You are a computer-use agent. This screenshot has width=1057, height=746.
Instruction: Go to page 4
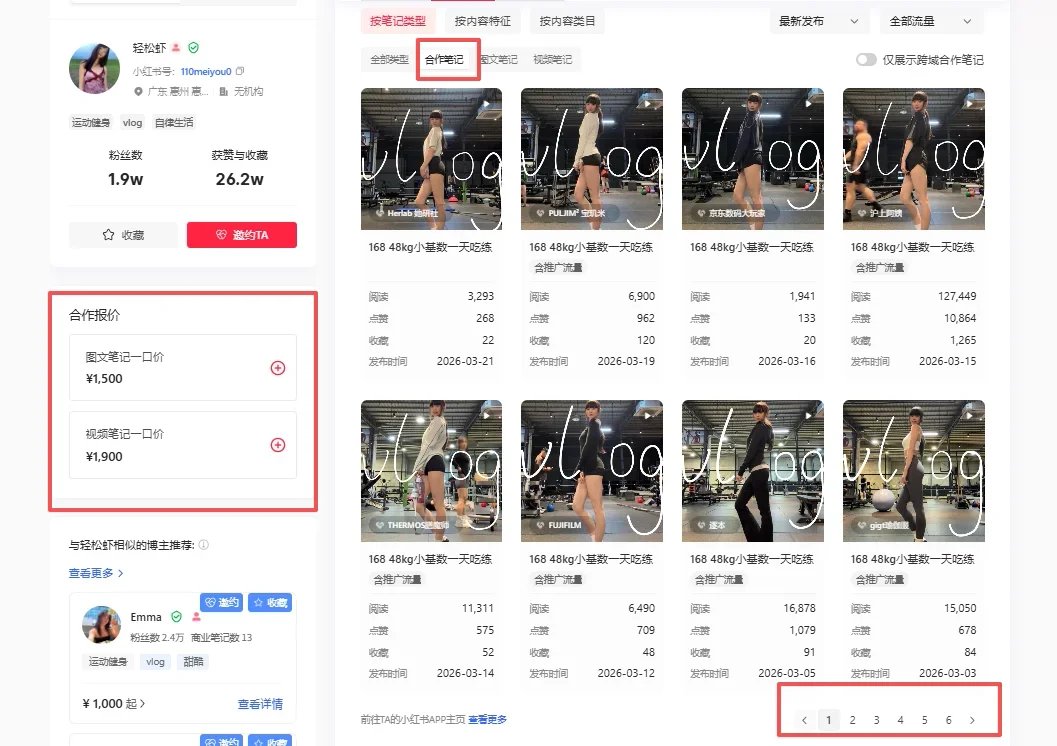click(901, 720)
